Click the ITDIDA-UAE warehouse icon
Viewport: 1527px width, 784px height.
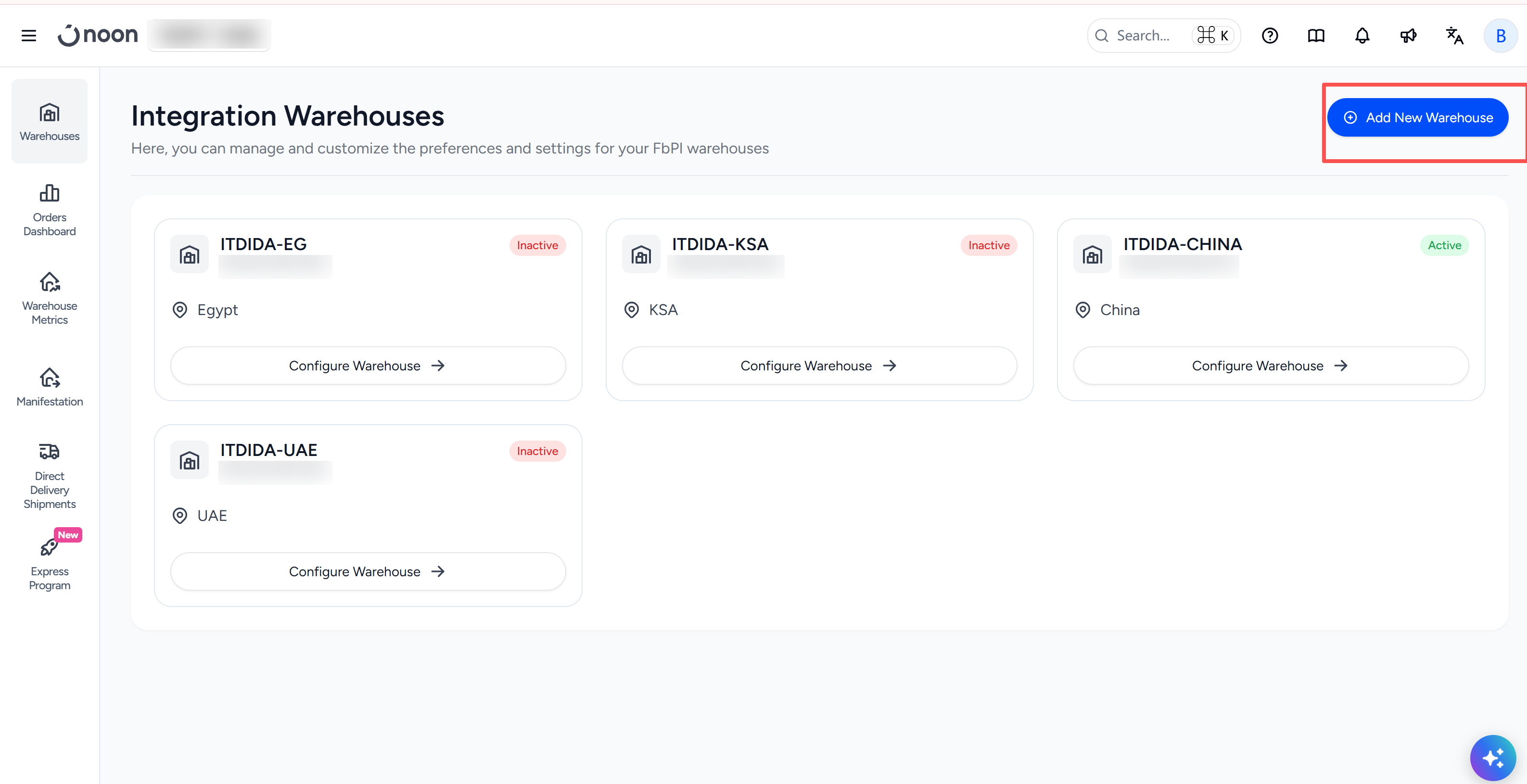coord(190,460)
